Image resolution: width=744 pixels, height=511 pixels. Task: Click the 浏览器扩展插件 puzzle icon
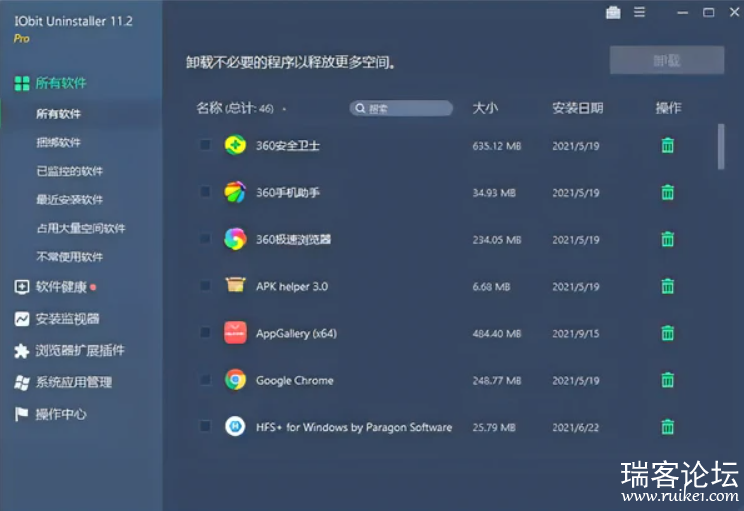click(x=22, y=351)
